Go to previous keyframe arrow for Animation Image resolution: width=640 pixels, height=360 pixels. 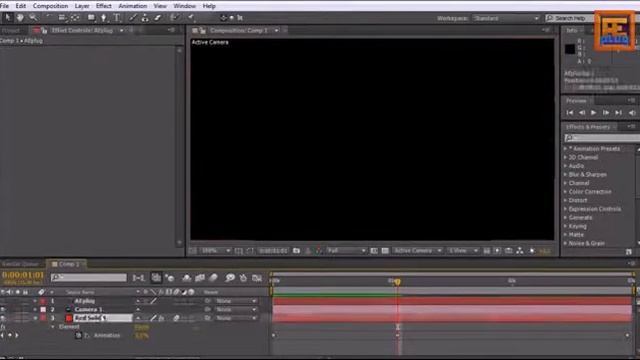click(x=3, y=336)
